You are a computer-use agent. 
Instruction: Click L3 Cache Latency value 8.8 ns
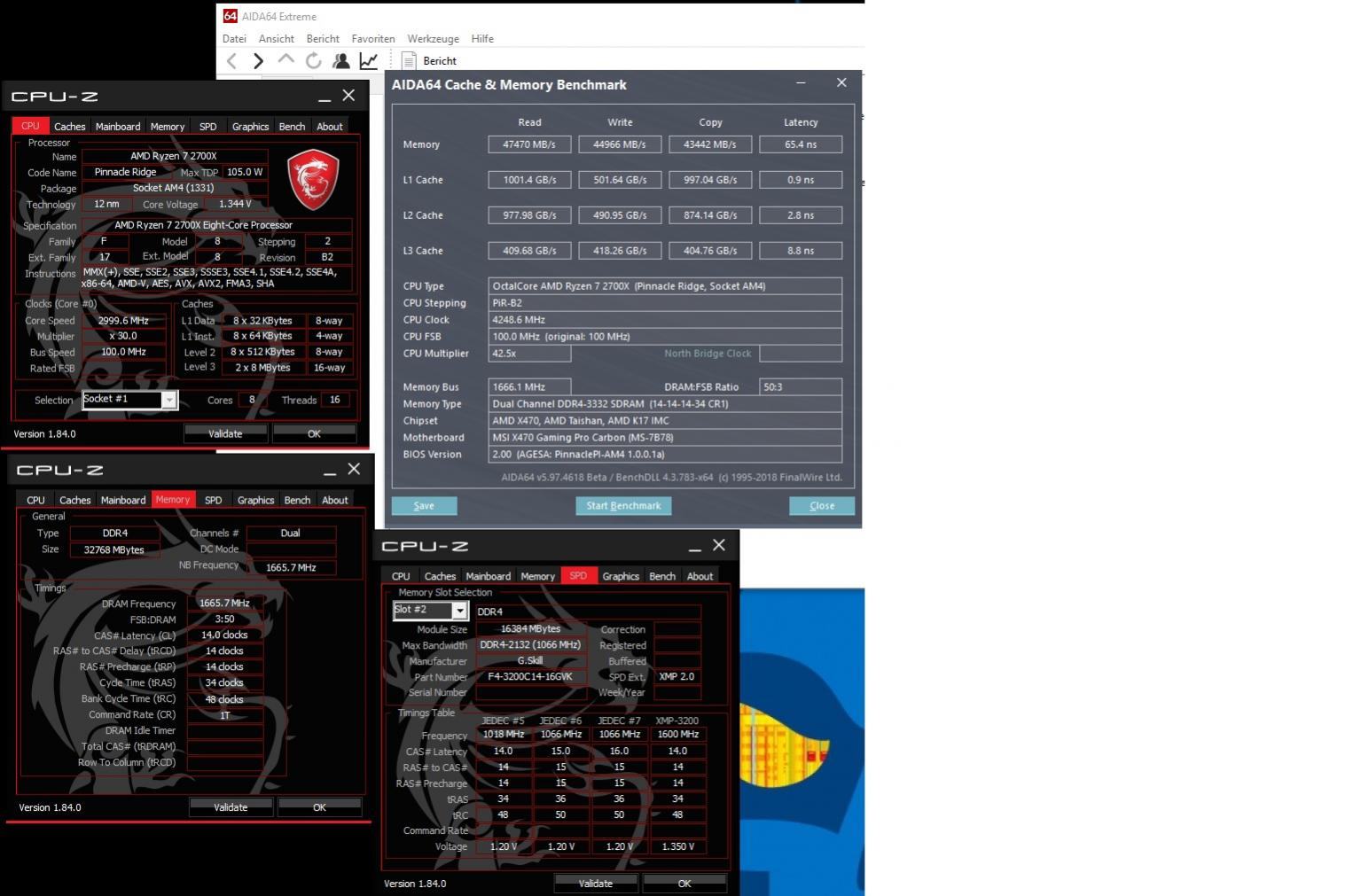coord(801,251)
